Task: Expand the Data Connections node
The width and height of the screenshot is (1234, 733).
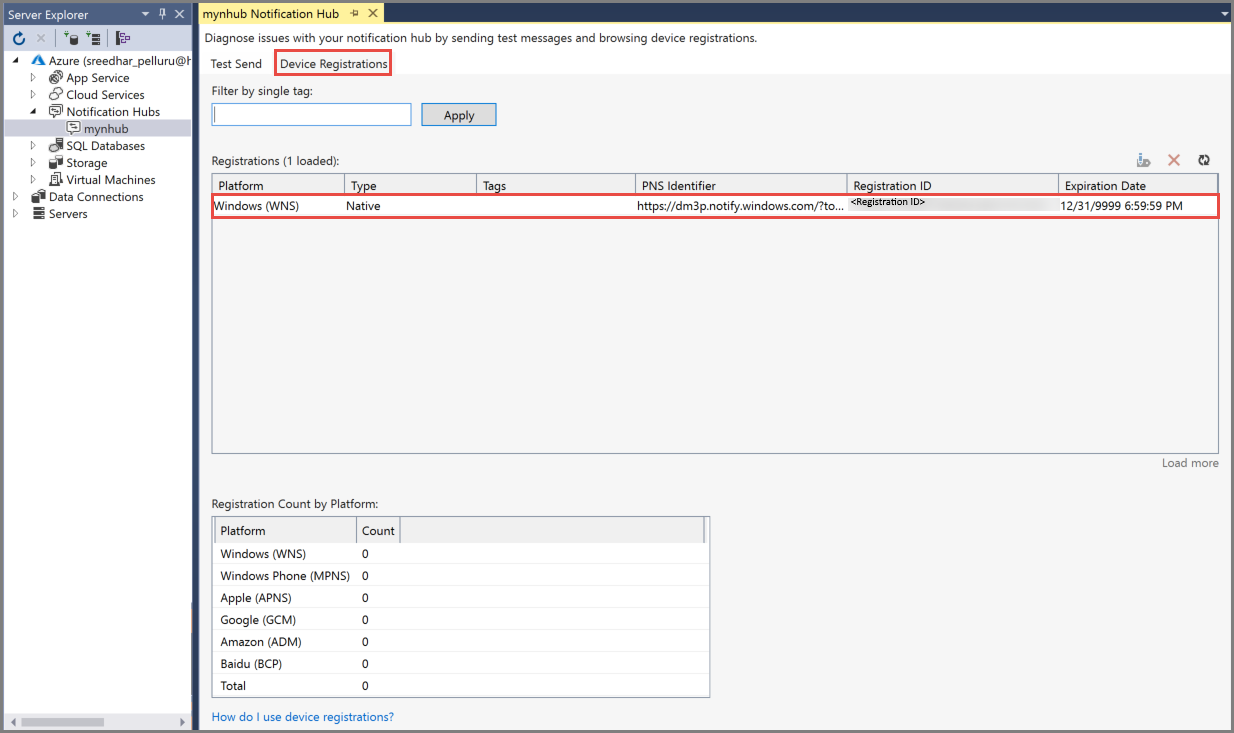Action: 16,196
